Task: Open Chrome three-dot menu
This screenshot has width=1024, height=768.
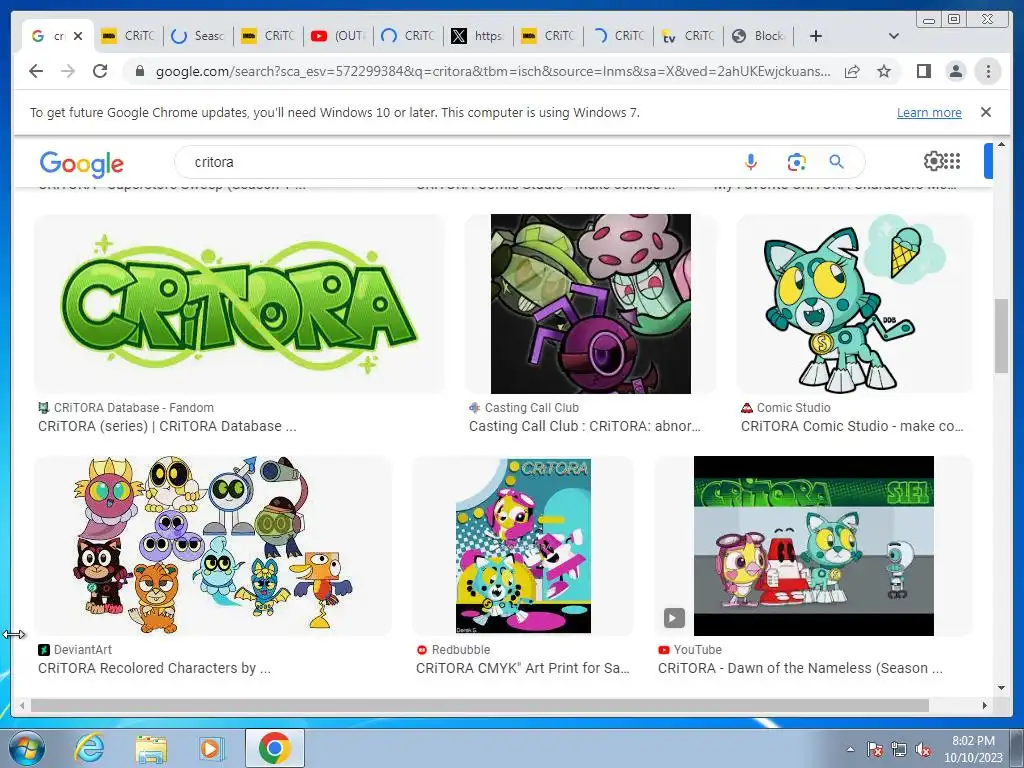Action: coord(988,71)
